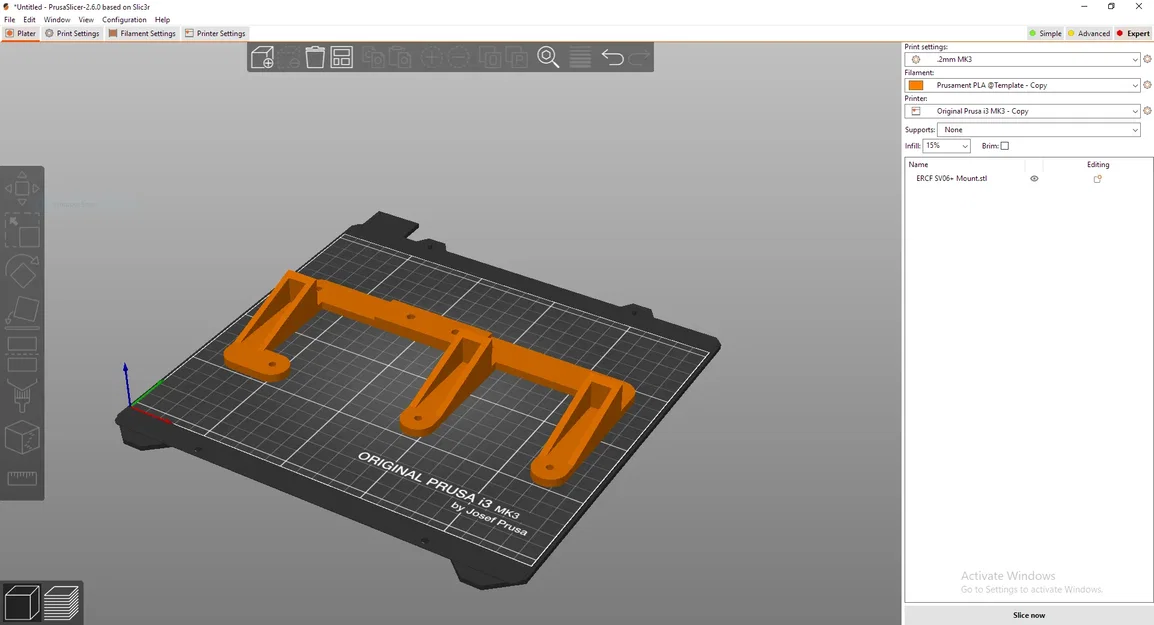This screenshot has width=1154, height=625.
Task: Click the gear icon beside Printer preset
Action: 1147,111
